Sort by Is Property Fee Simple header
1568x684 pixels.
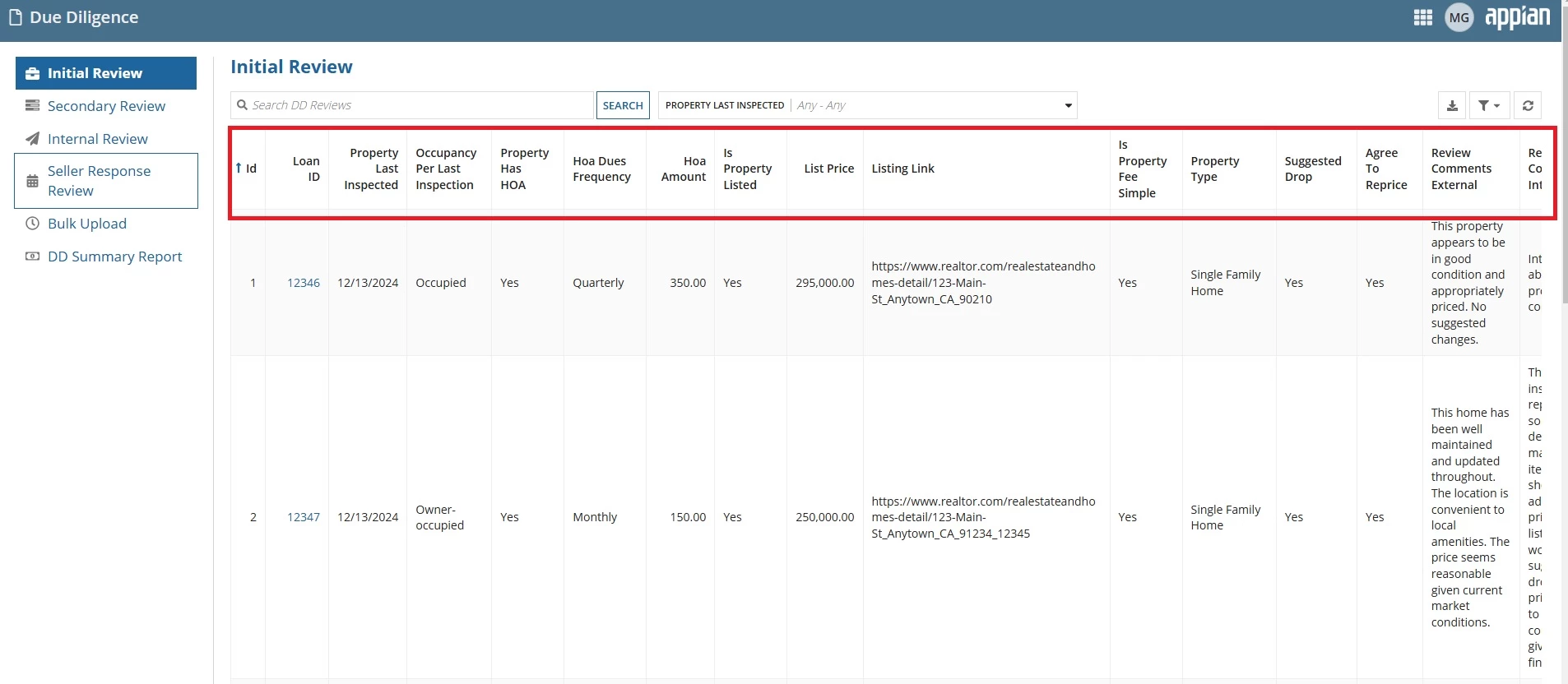[x=1143, y=169]
